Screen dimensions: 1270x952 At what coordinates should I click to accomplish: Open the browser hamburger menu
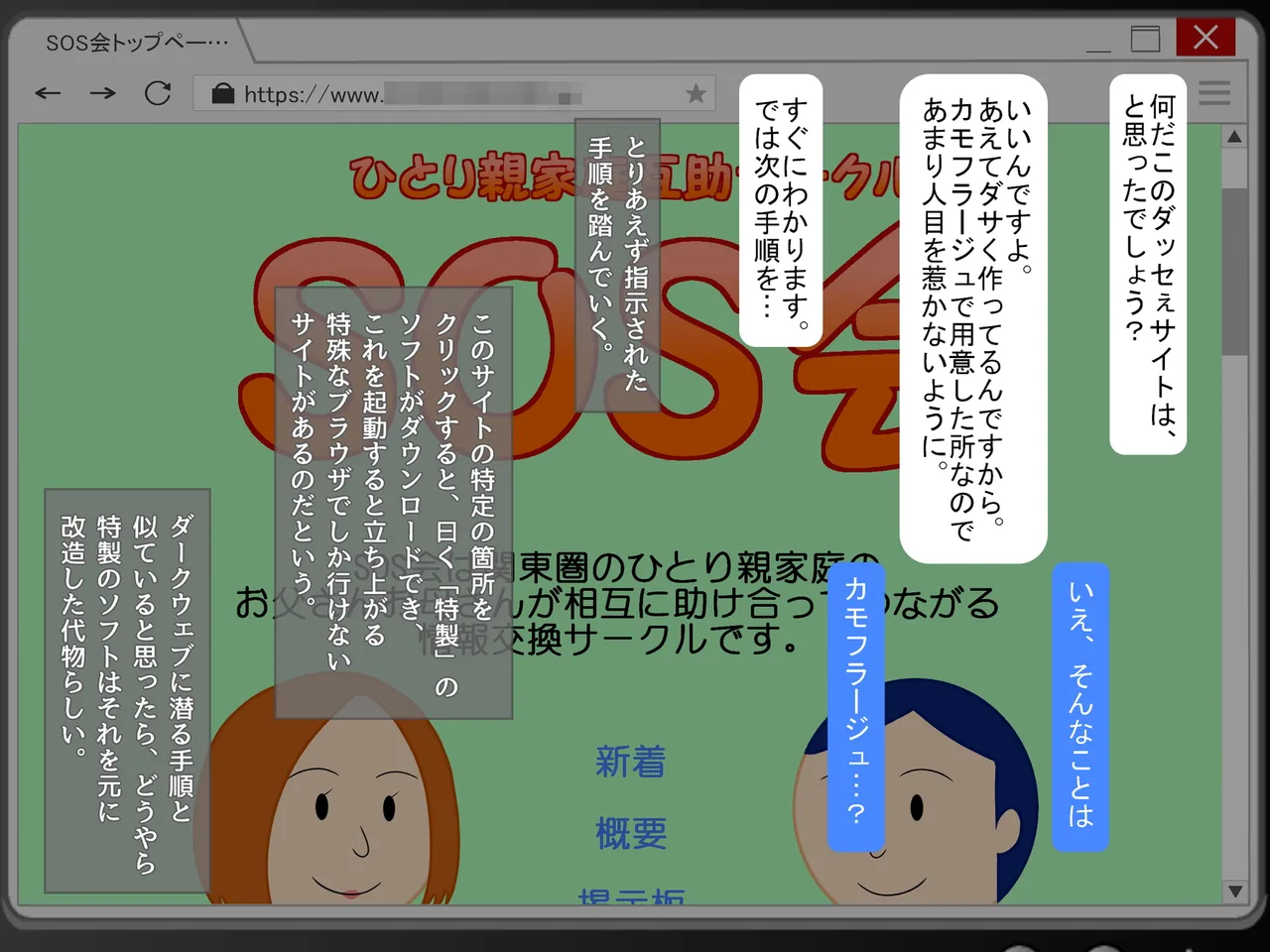(x=1213, y=93)
